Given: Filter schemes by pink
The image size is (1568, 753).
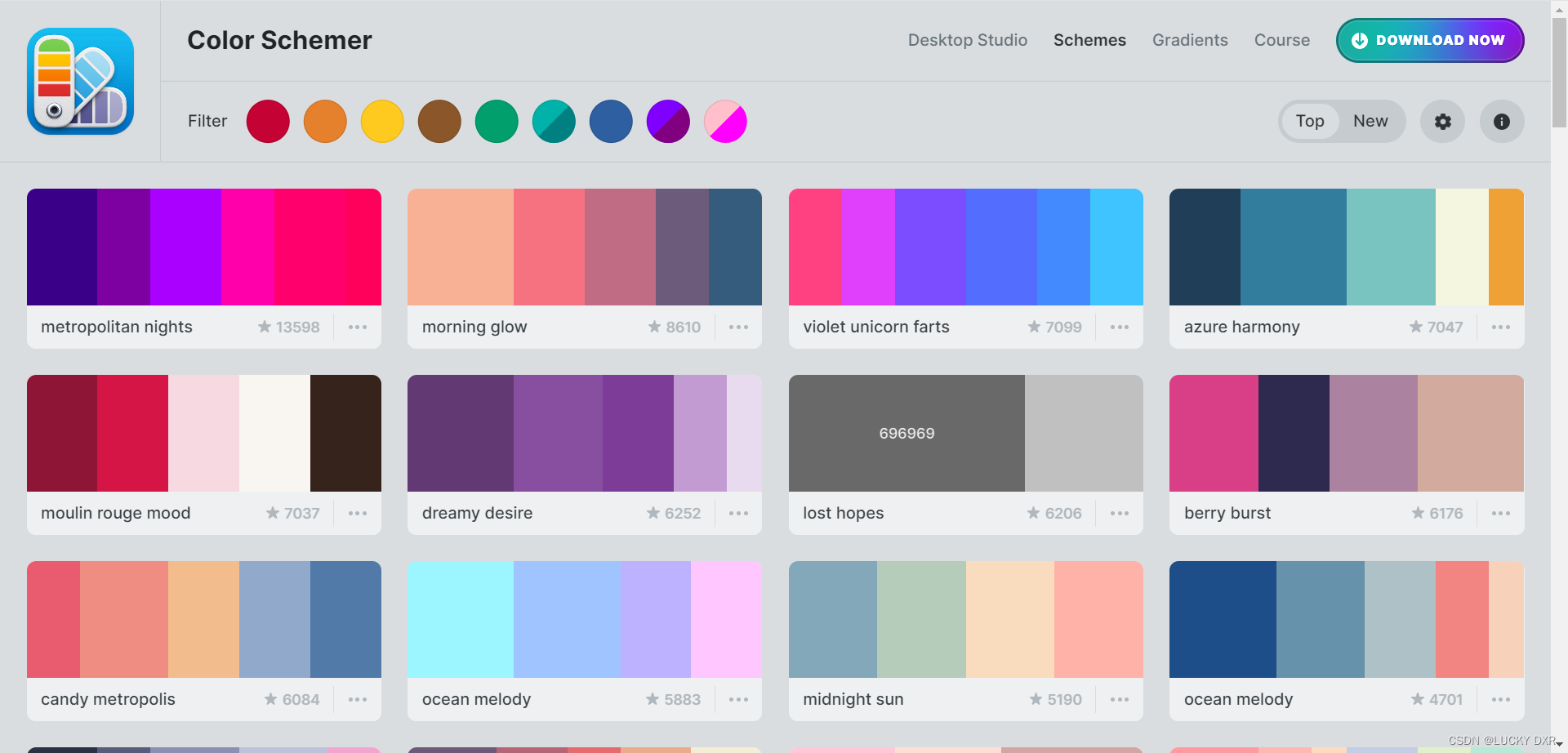Looking at the screenshot, I should pos(725,122).
